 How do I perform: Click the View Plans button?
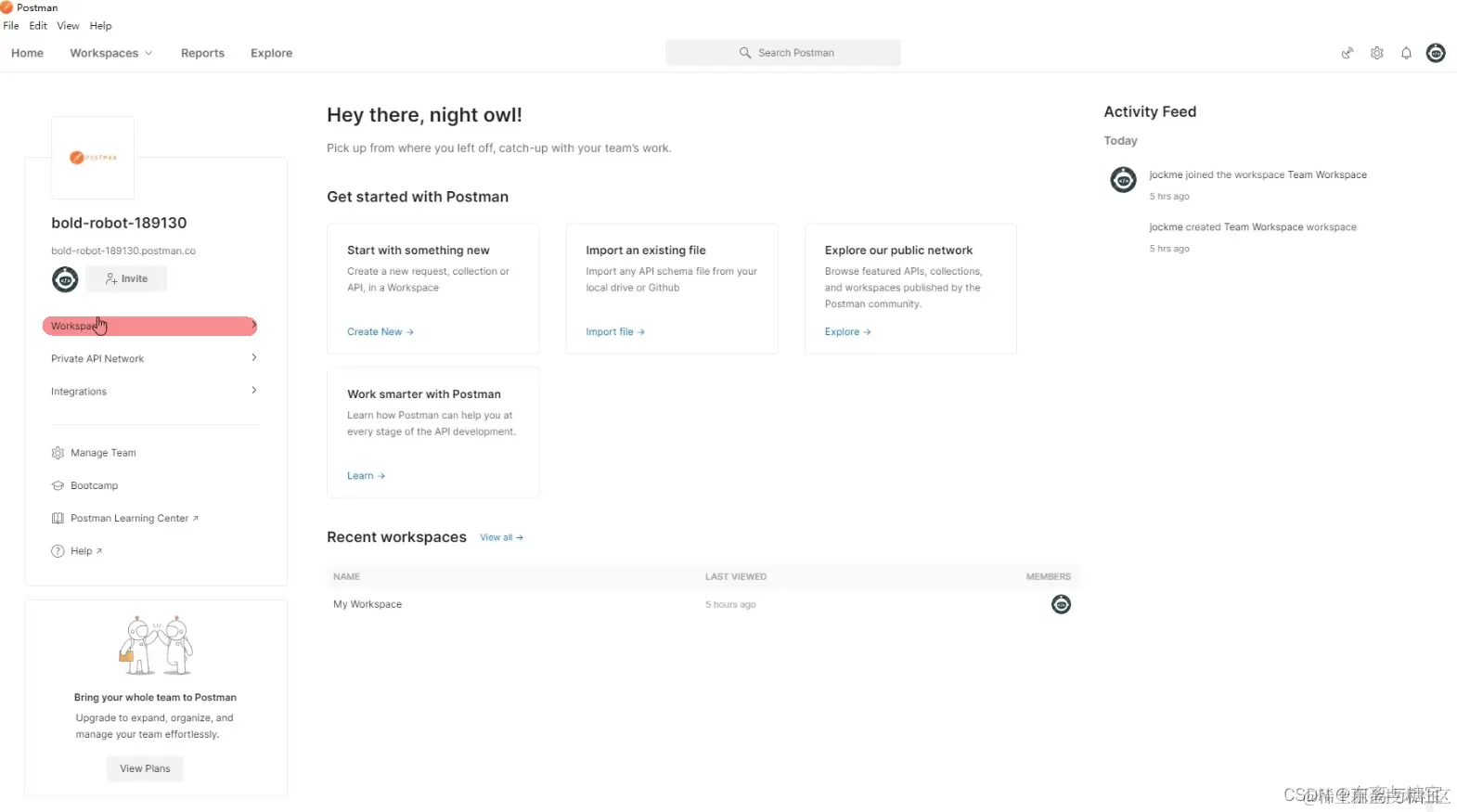click(145, 768)
